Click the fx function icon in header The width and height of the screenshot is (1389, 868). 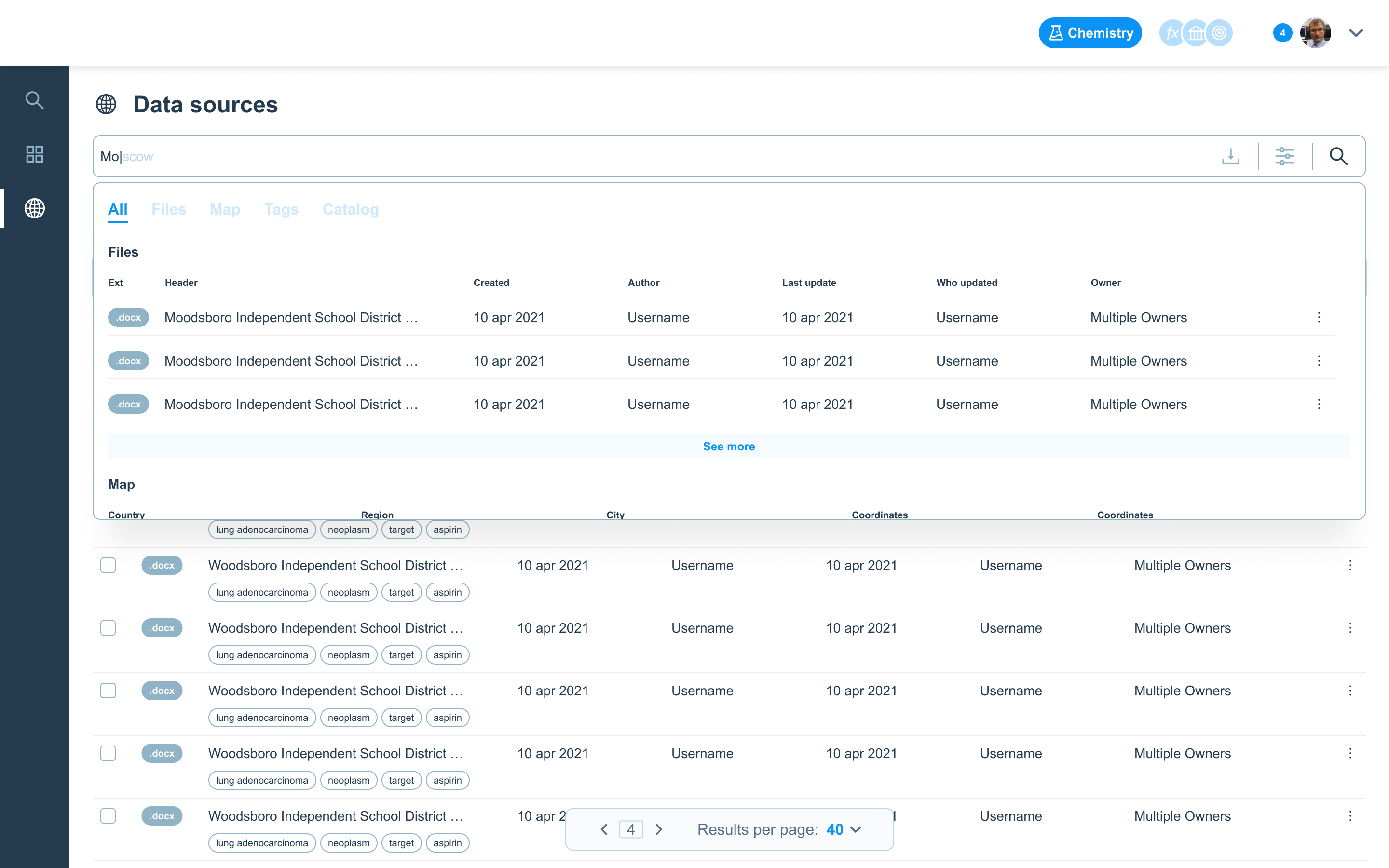coord(1171,33)
